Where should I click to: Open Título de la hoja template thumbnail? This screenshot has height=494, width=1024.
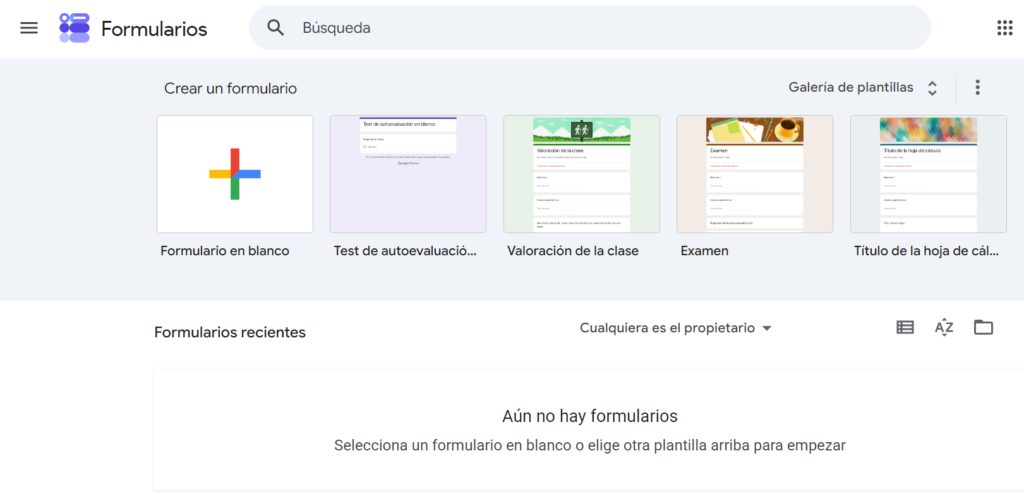(928, 174)
